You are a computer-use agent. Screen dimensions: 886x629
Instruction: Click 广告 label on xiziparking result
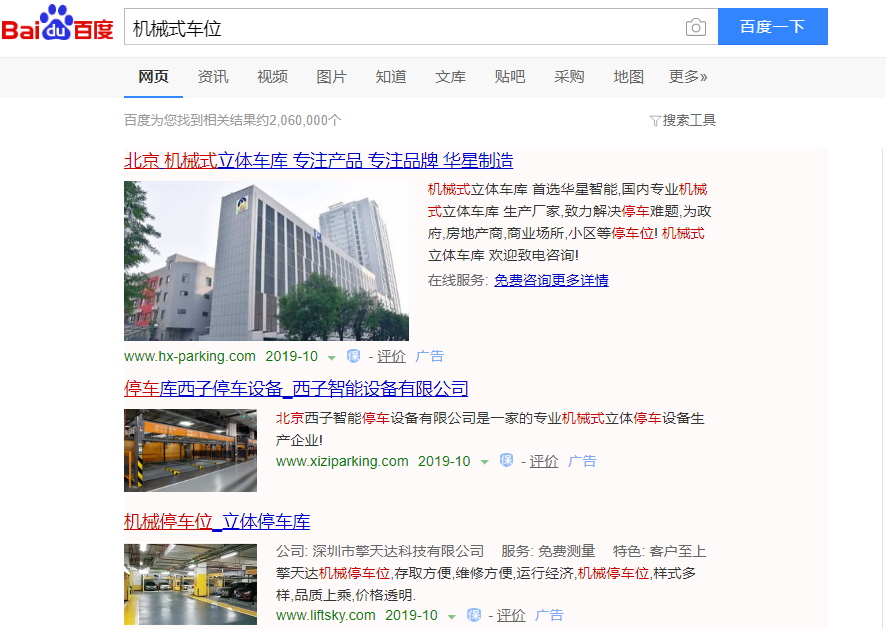582,461
